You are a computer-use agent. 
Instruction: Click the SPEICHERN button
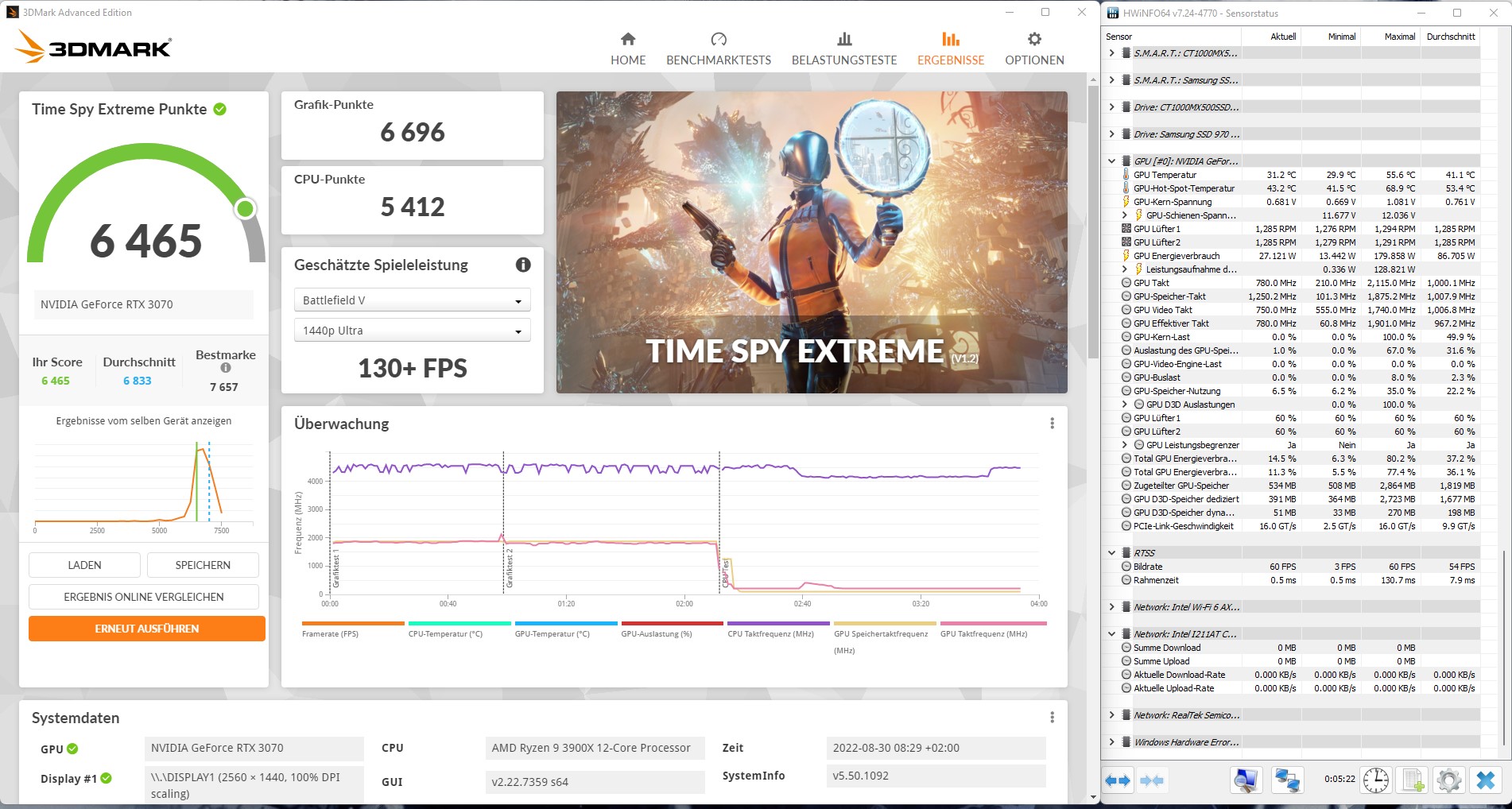(203, 565)
